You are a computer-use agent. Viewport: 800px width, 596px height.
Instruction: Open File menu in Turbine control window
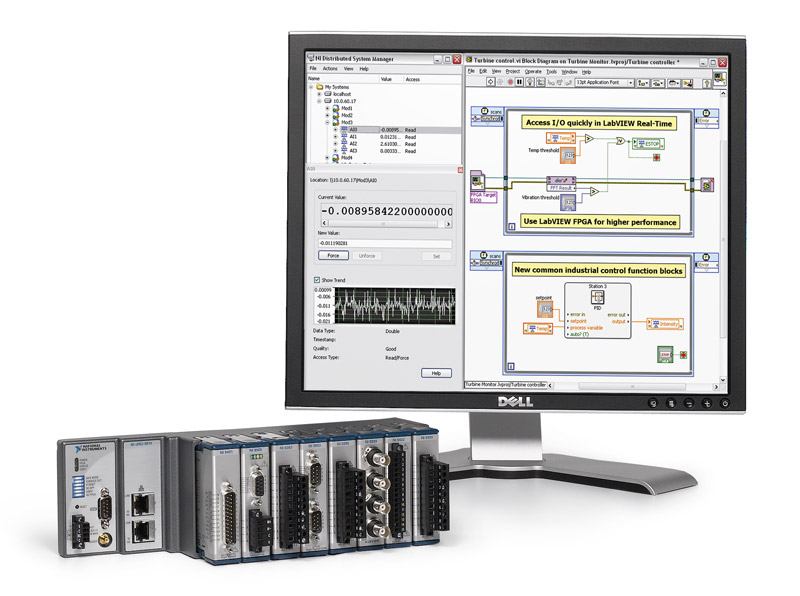click(471, 71)
